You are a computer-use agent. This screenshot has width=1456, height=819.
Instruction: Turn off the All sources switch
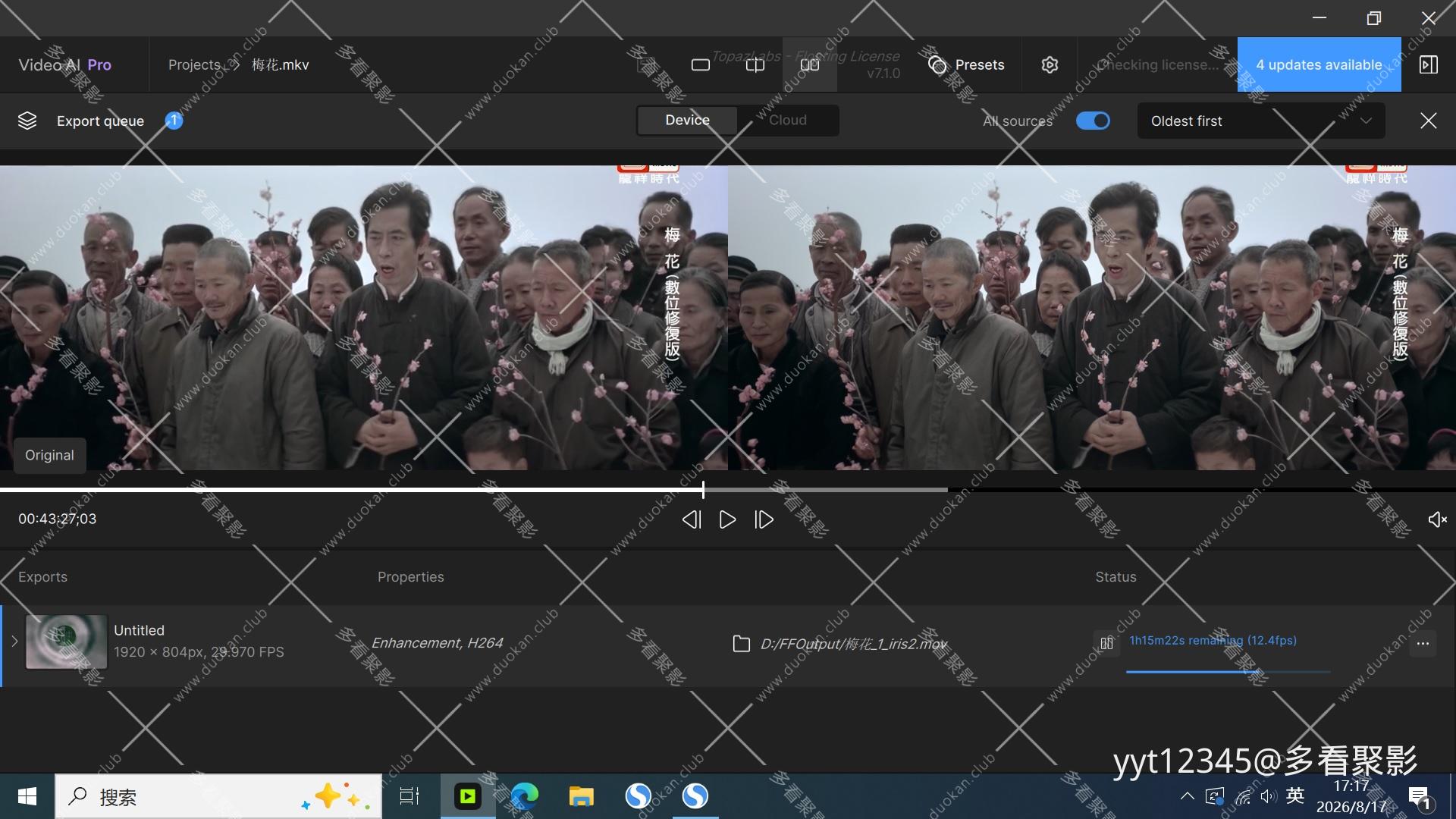coord(1093,121)
